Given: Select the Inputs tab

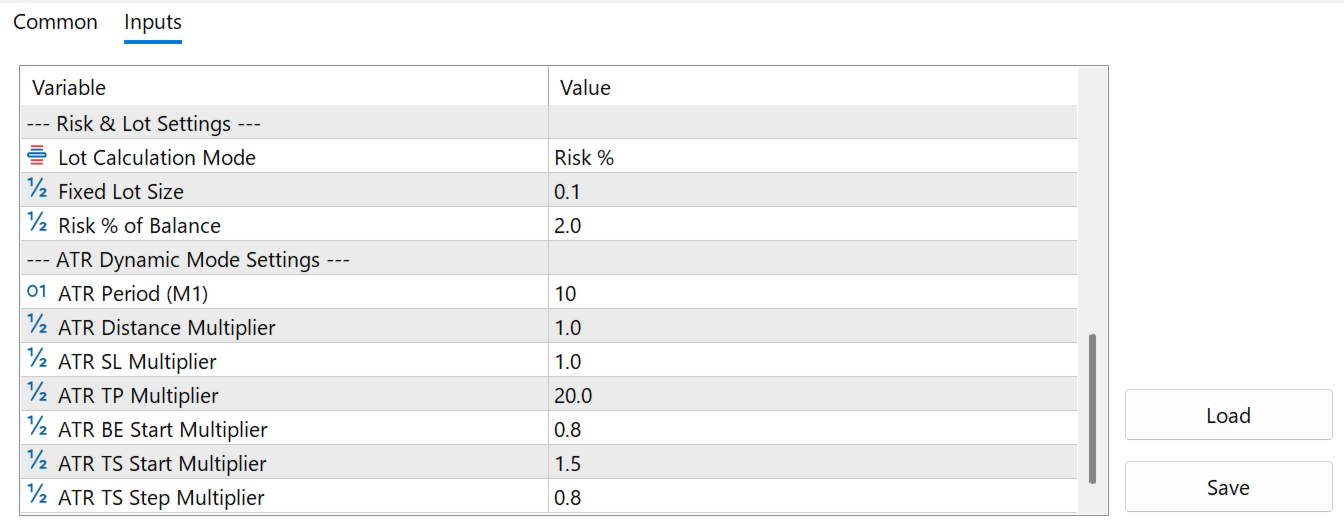Looking at the screenshot, I should [x=153, y=22].
